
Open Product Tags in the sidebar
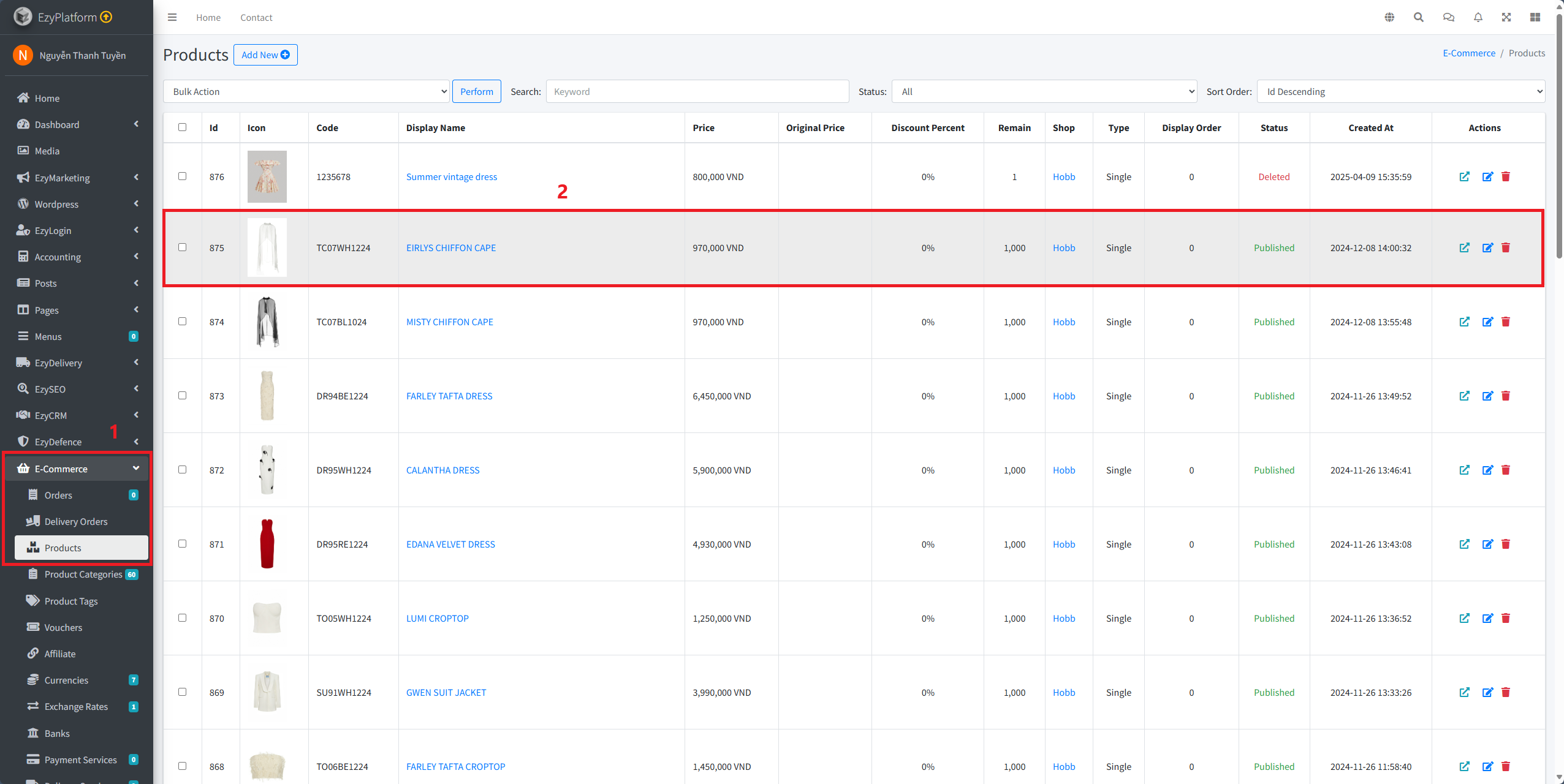(82, 601)
